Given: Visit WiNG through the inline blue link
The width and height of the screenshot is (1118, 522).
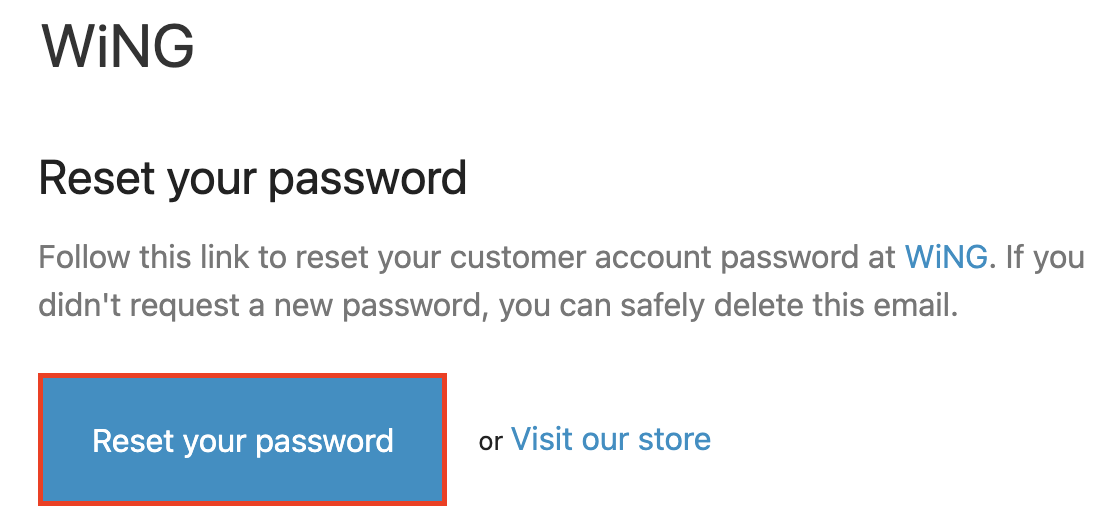Looking at the screenshot, I should [945, 257].
